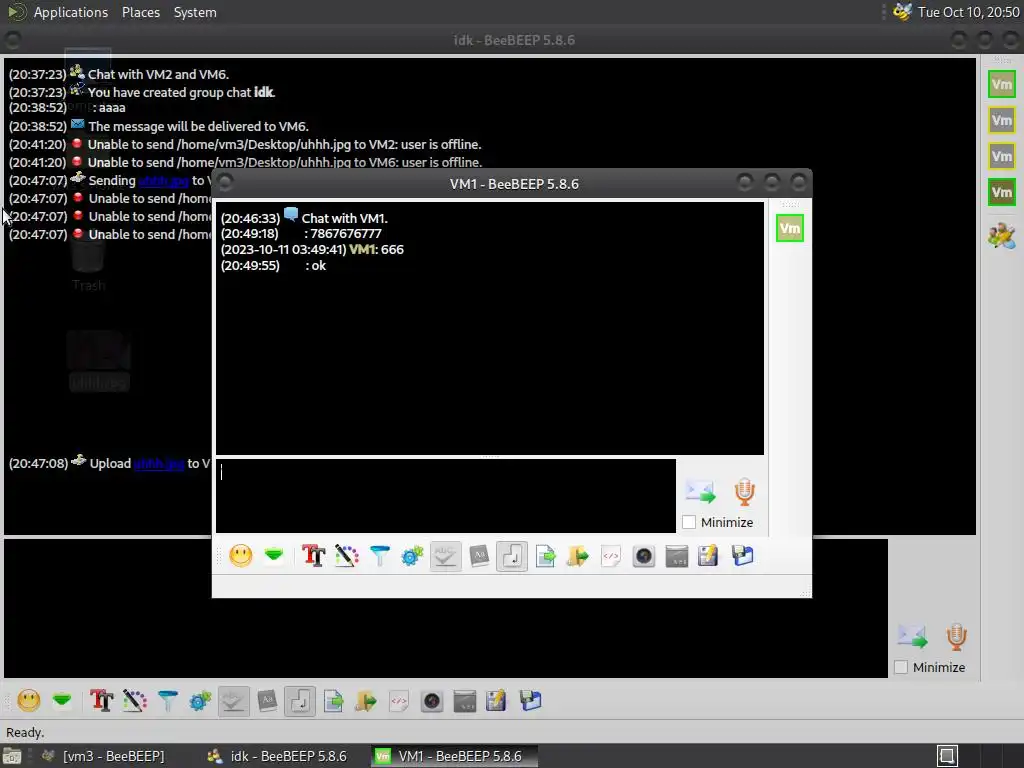Send message with arrow icon in VM1 window
The image size is (1024, 768).
tap(700, 492)
